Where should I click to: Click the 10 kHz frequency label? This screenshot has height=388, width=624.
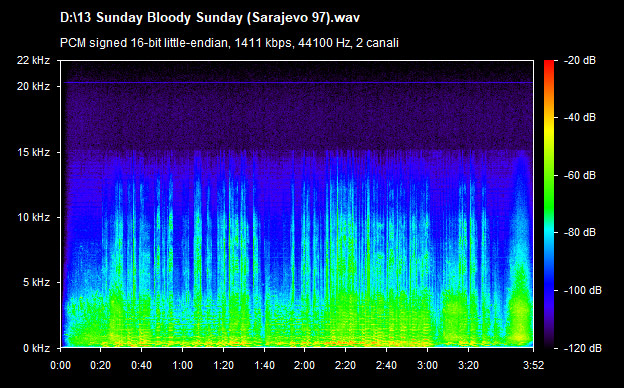33,217
